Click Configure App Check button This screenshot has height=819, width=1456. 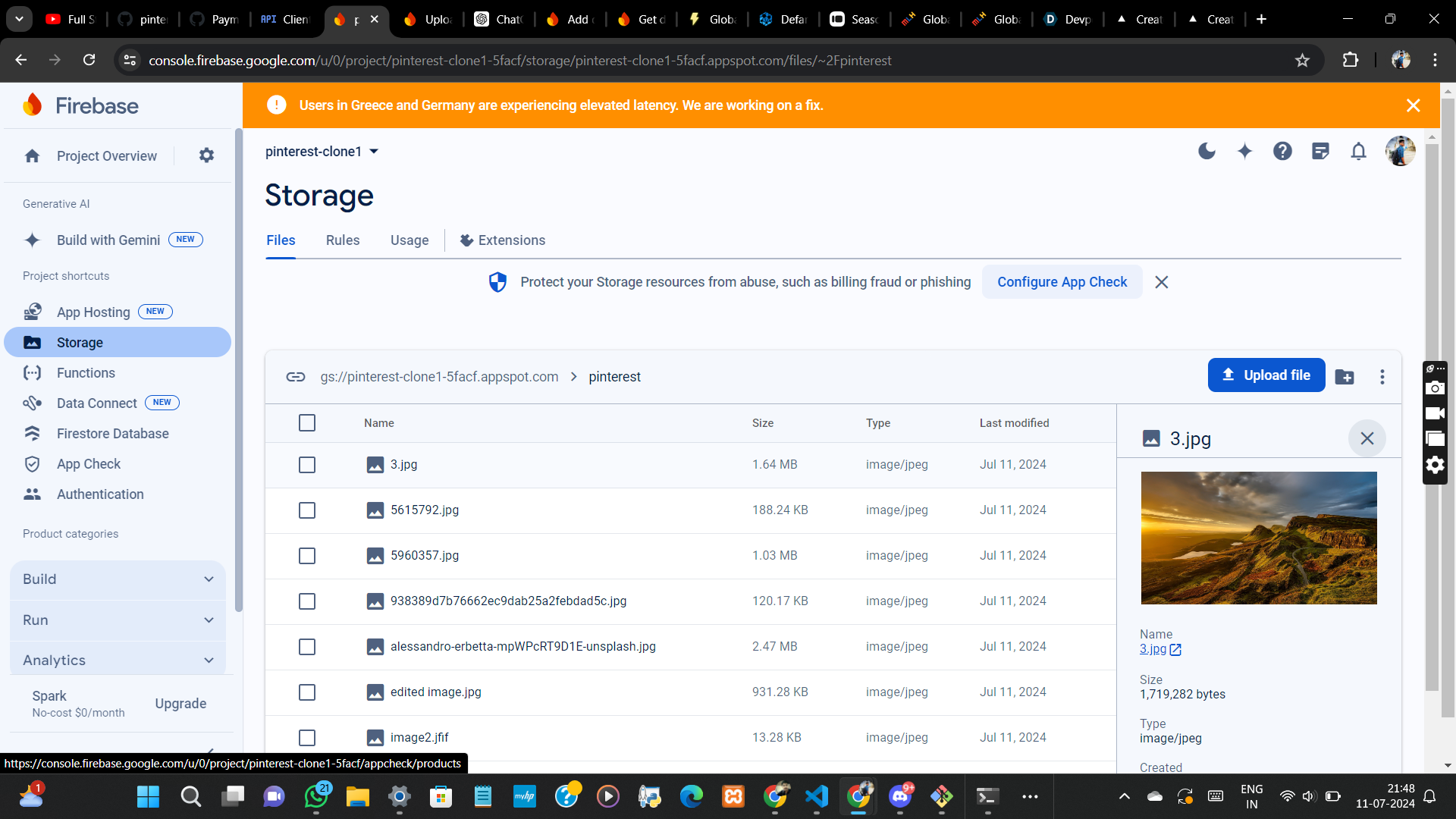[x=1062, y=282]
